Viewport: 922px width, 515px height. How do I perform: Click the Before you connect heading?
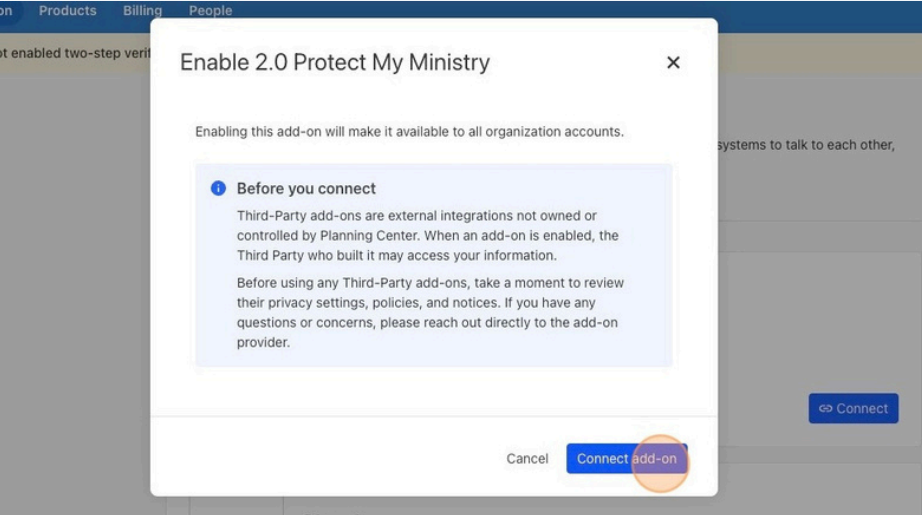point(306,189)
